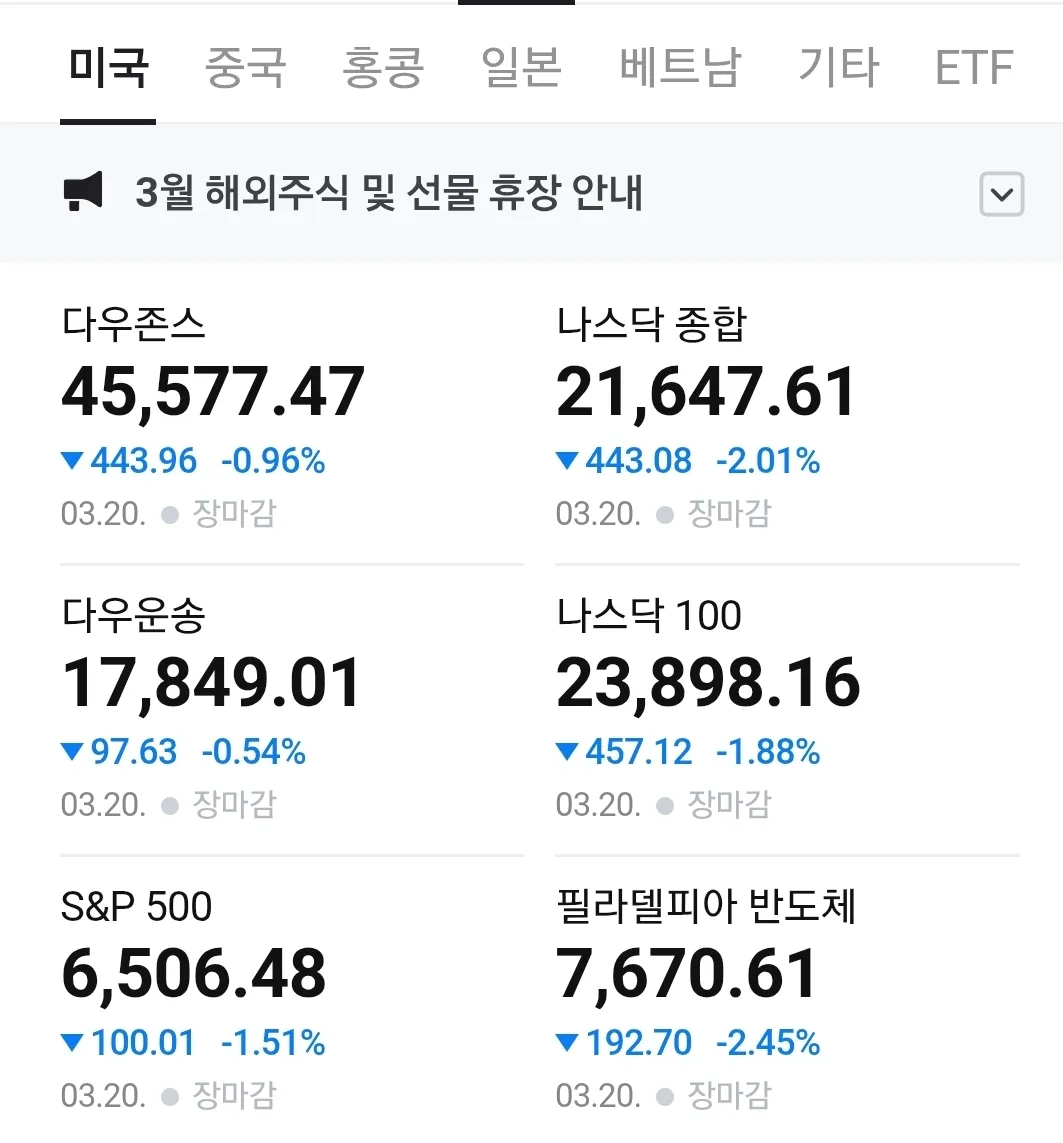Select the 미국 tab
Screen dimensions: 1063x1143
tap(108, 68)
